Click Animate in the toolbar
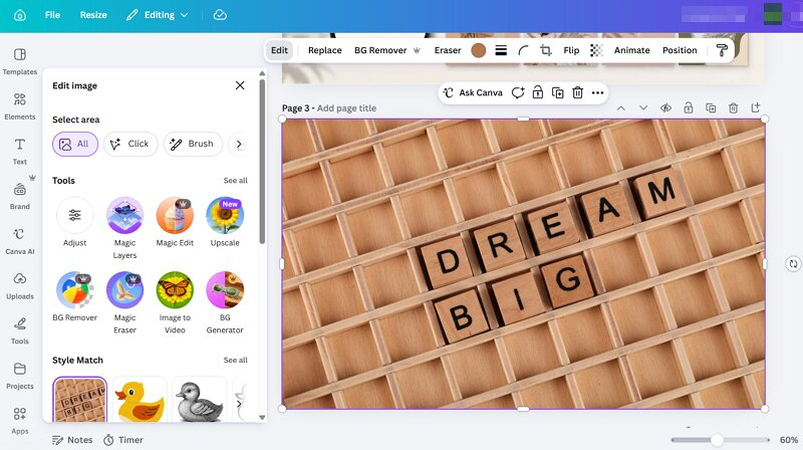The height and width of the screenshot is (450, 803). pyautogui.click(x=632, y=50)
